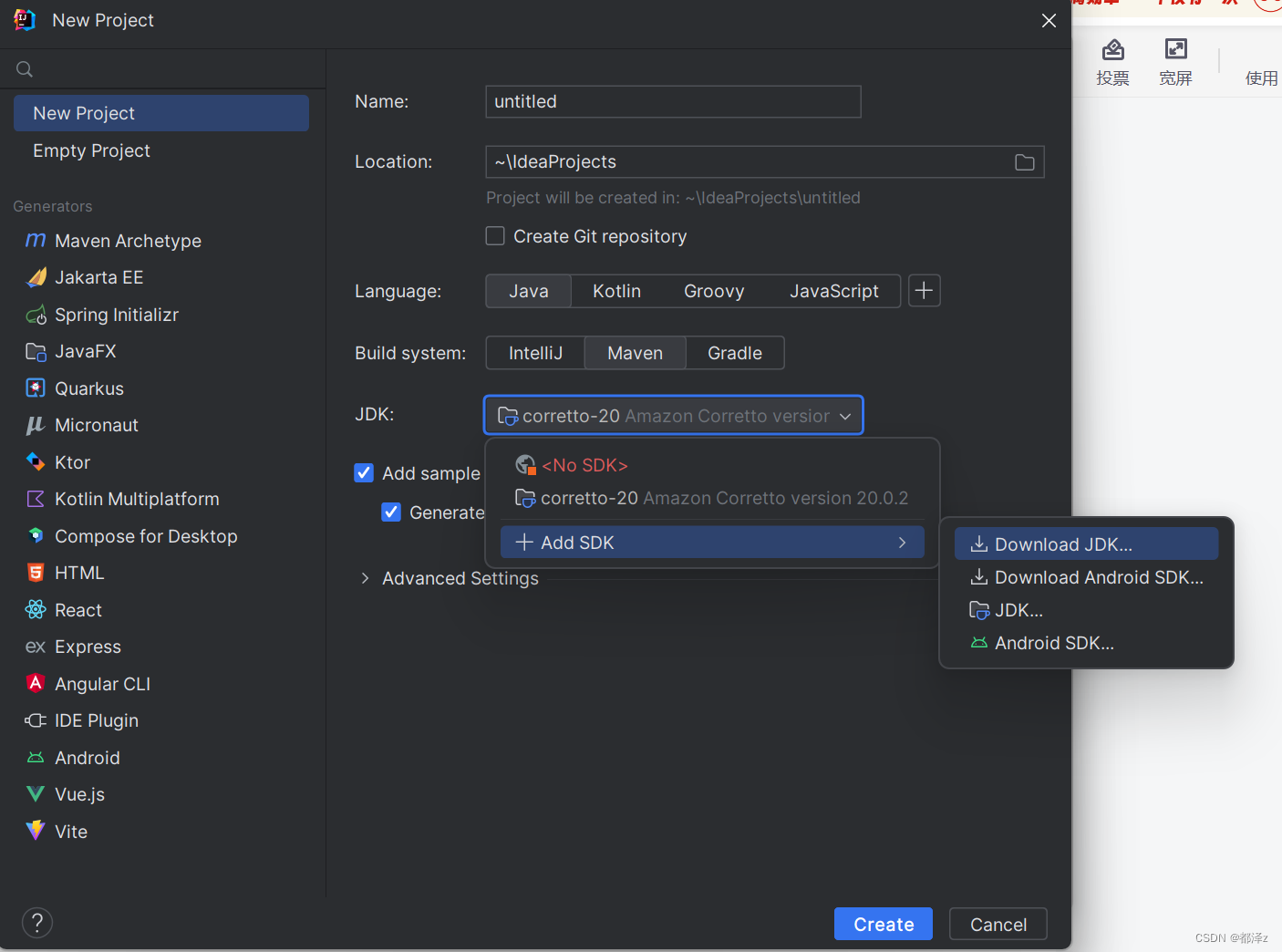Open the help question mark icon

pos(36,922)
